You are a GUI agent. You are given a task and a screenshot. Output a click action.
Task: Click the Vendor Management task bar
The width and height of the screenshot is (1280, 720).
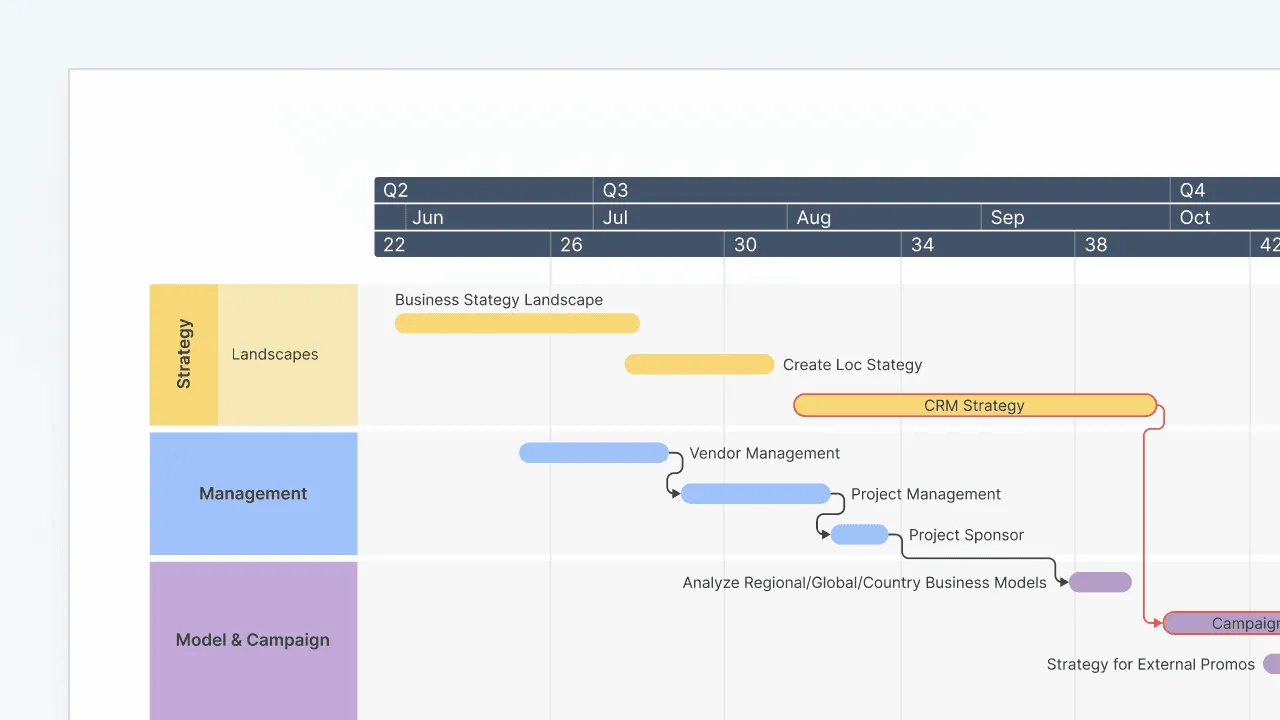[593, 452]
